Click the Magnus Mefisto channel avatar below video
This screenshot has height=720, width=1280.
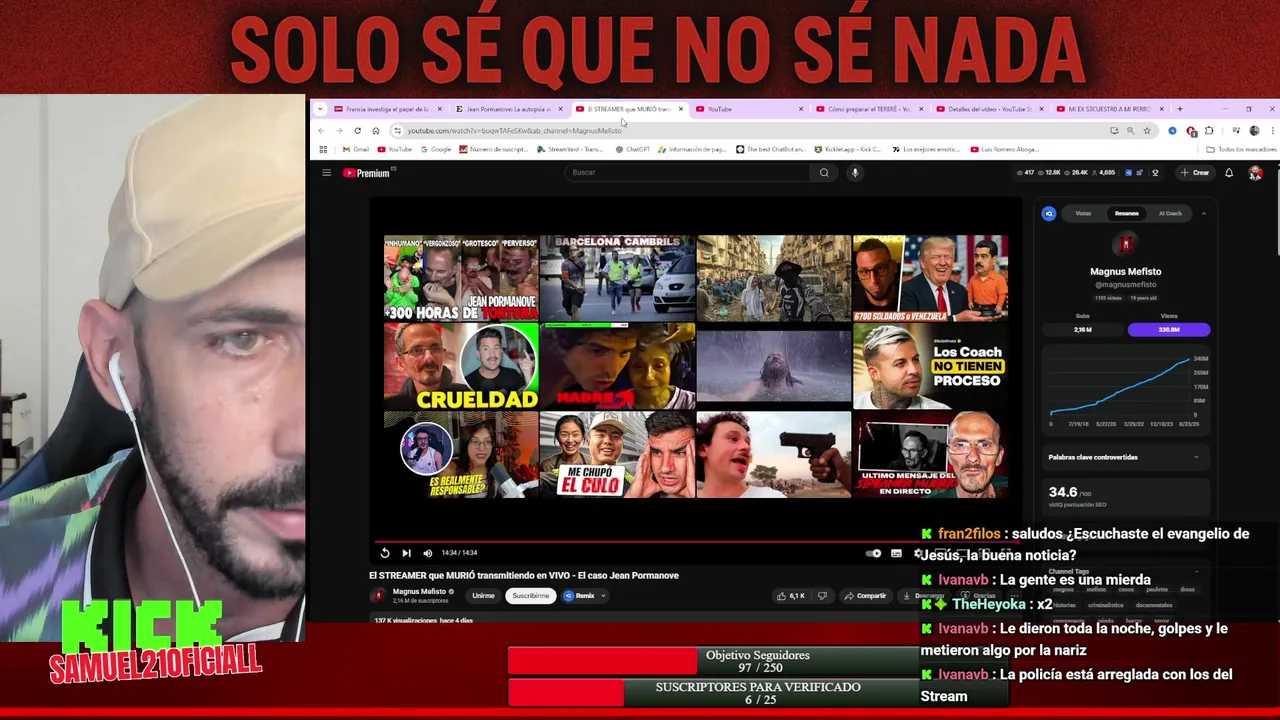(378, 595)
